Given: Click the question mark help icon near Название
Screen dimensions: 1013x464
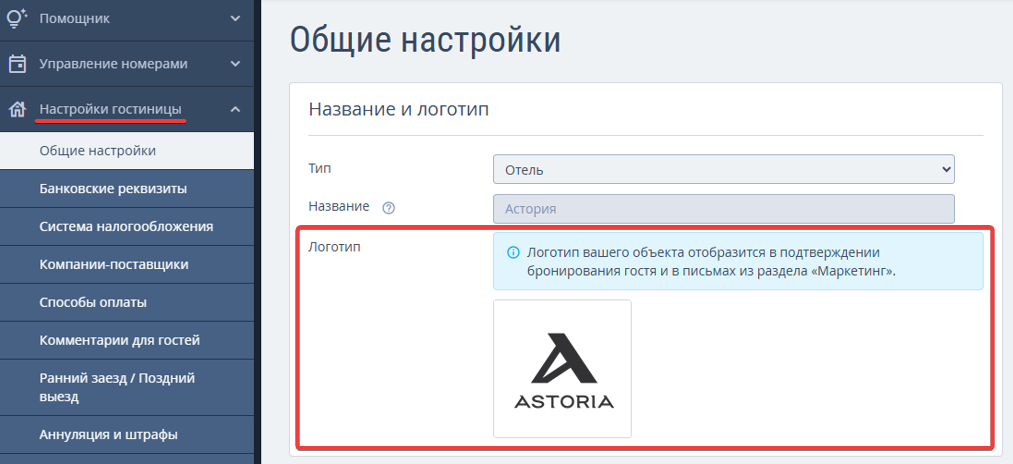Looking at the screenshot, I should (388, 208).
